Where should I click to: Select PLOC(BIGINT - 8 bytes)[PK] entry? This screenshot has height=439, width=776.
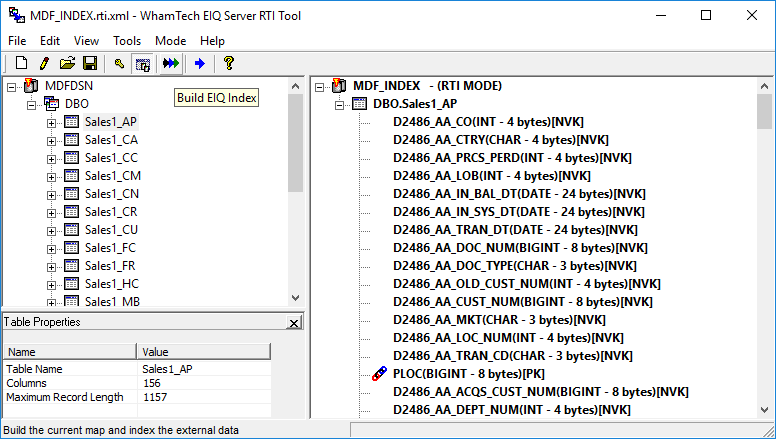coord(469,374)
